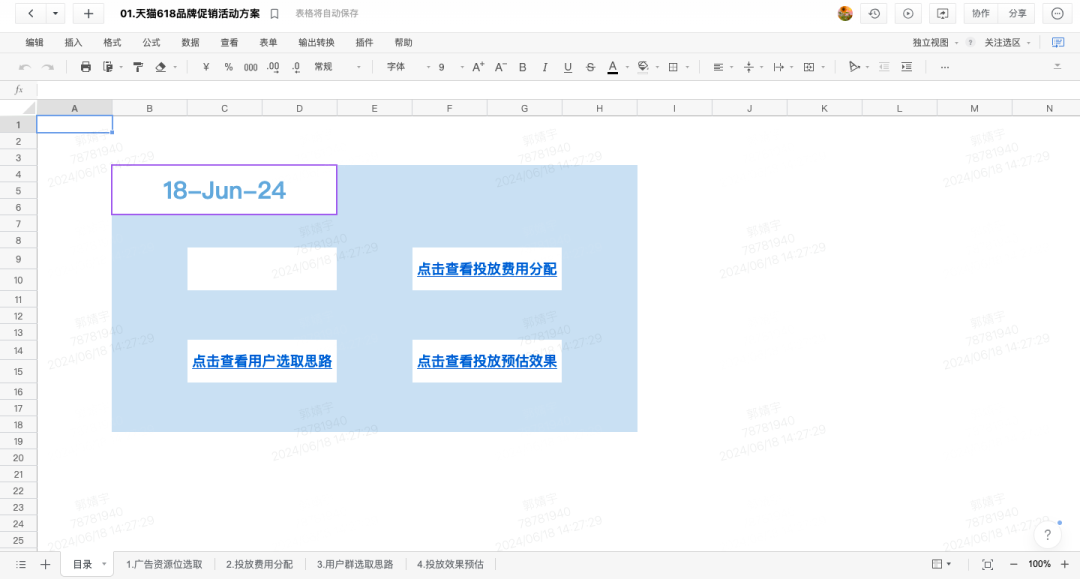
Task: Increase font size A+
Action: pos(478,67)
